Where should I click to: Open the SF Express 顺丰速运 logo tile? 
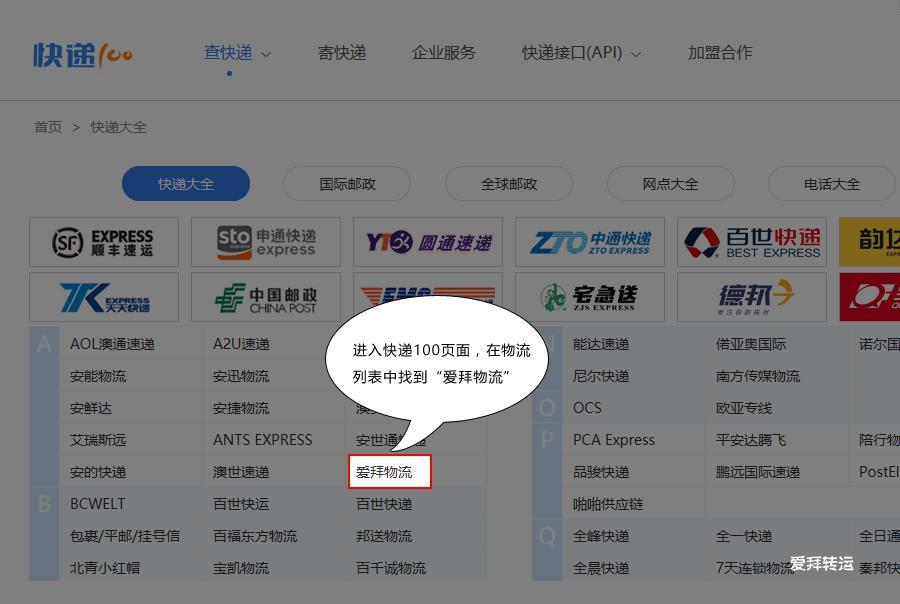104,242
